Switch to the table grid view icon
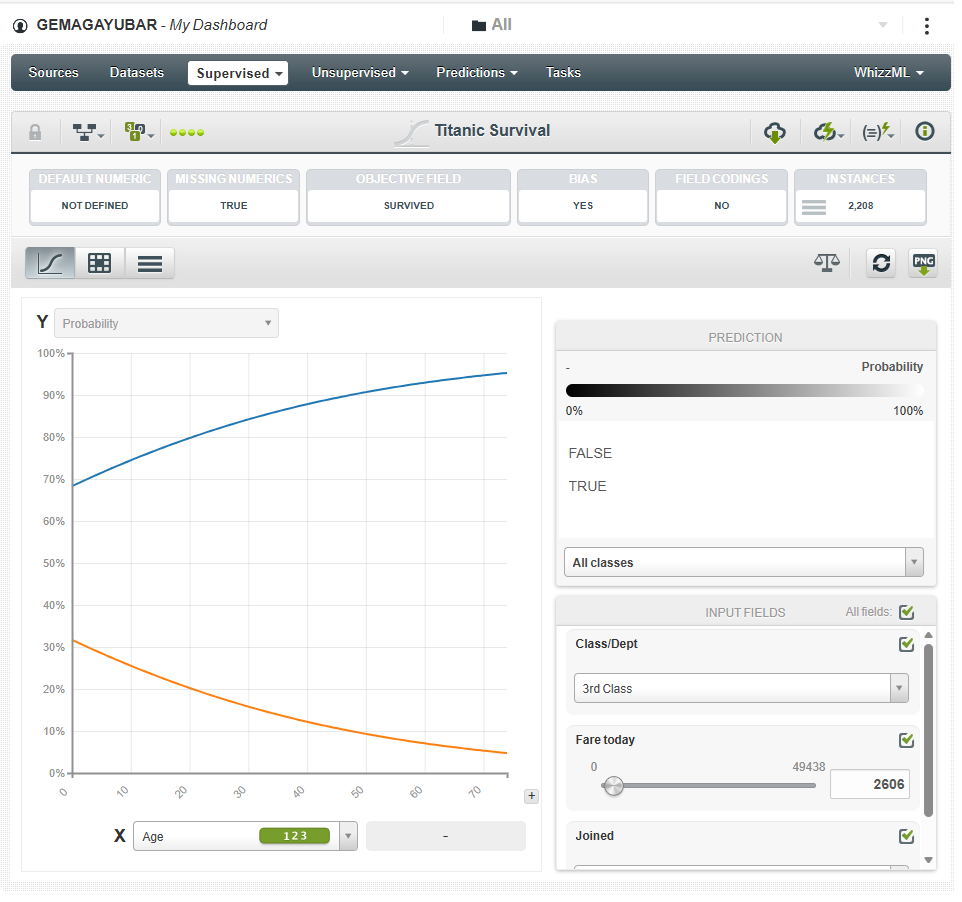This screenshot has width=962, height=902. click(x=100, y=263)
